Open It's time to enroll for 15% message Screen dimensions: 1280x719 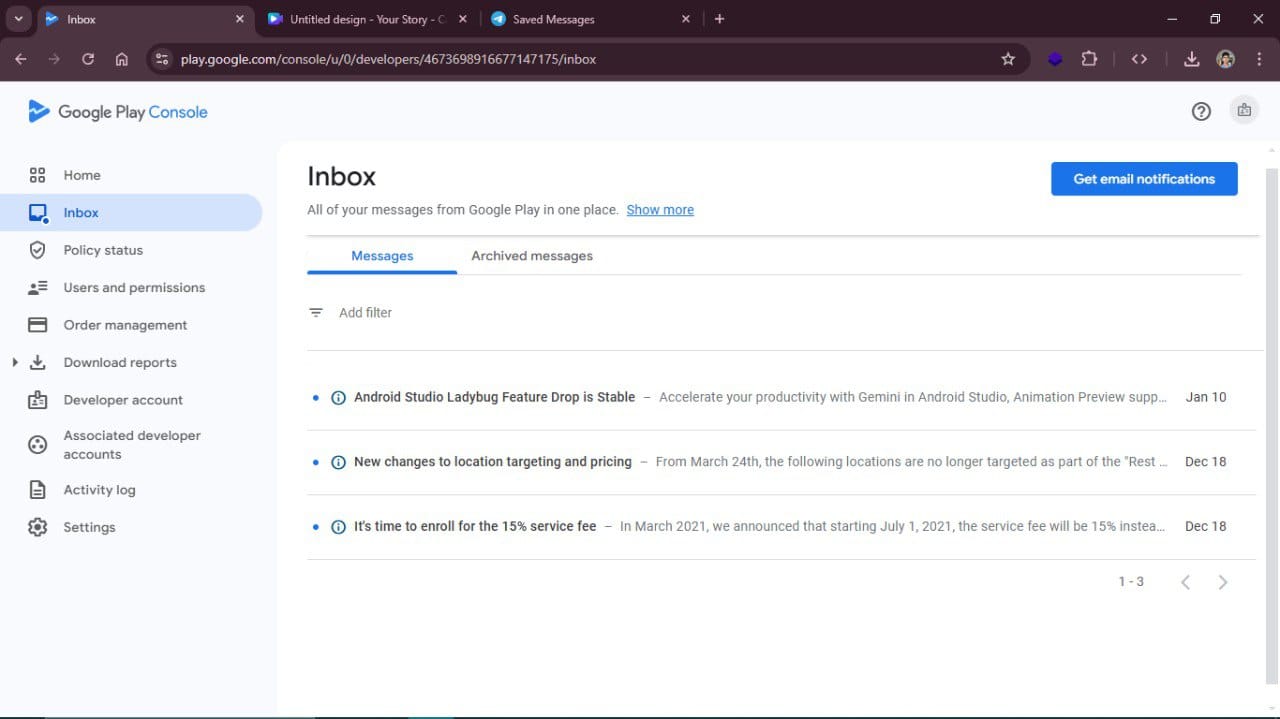pos(781,526)
